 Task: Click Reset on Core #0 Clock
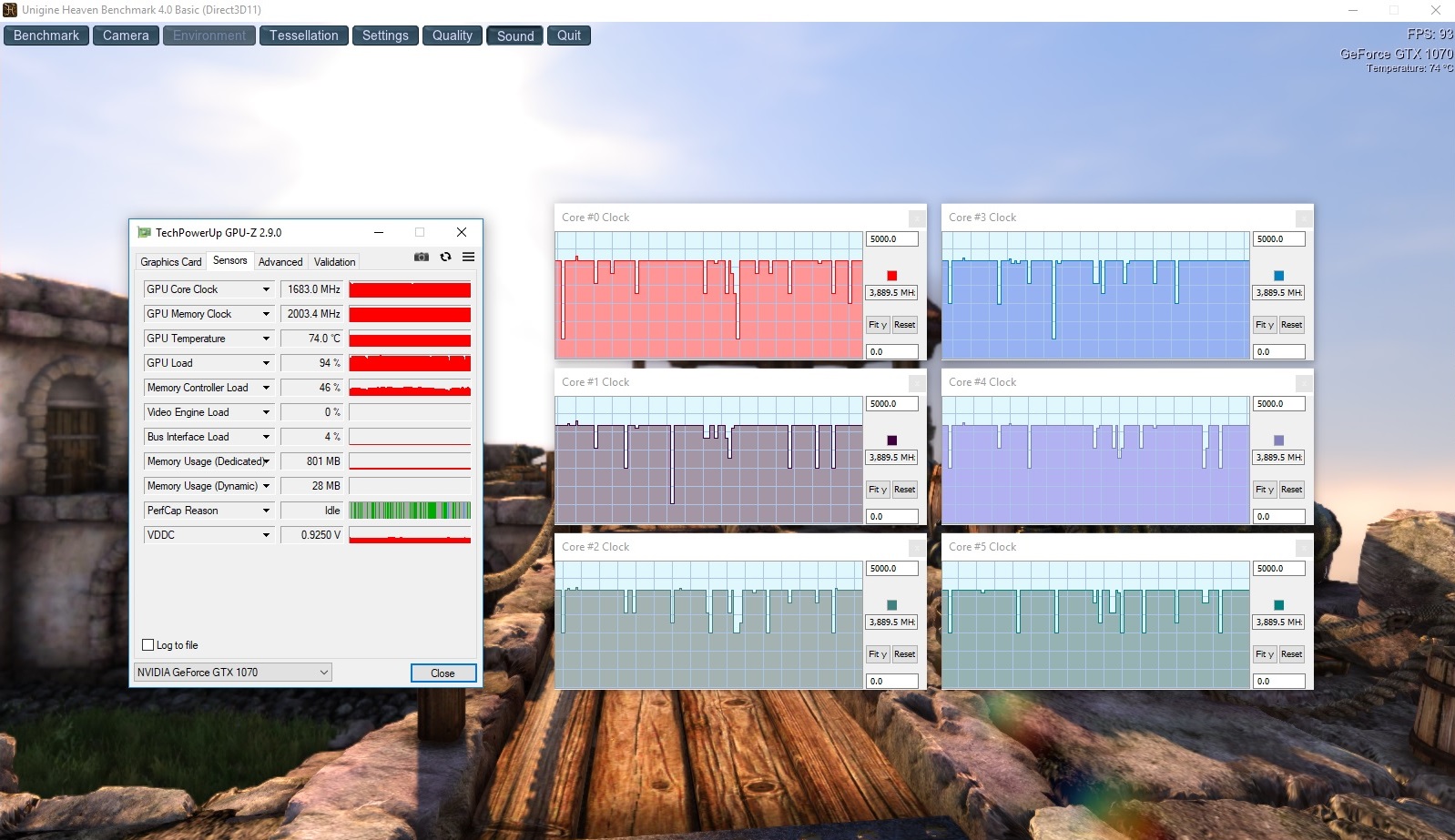coord(904,325)
